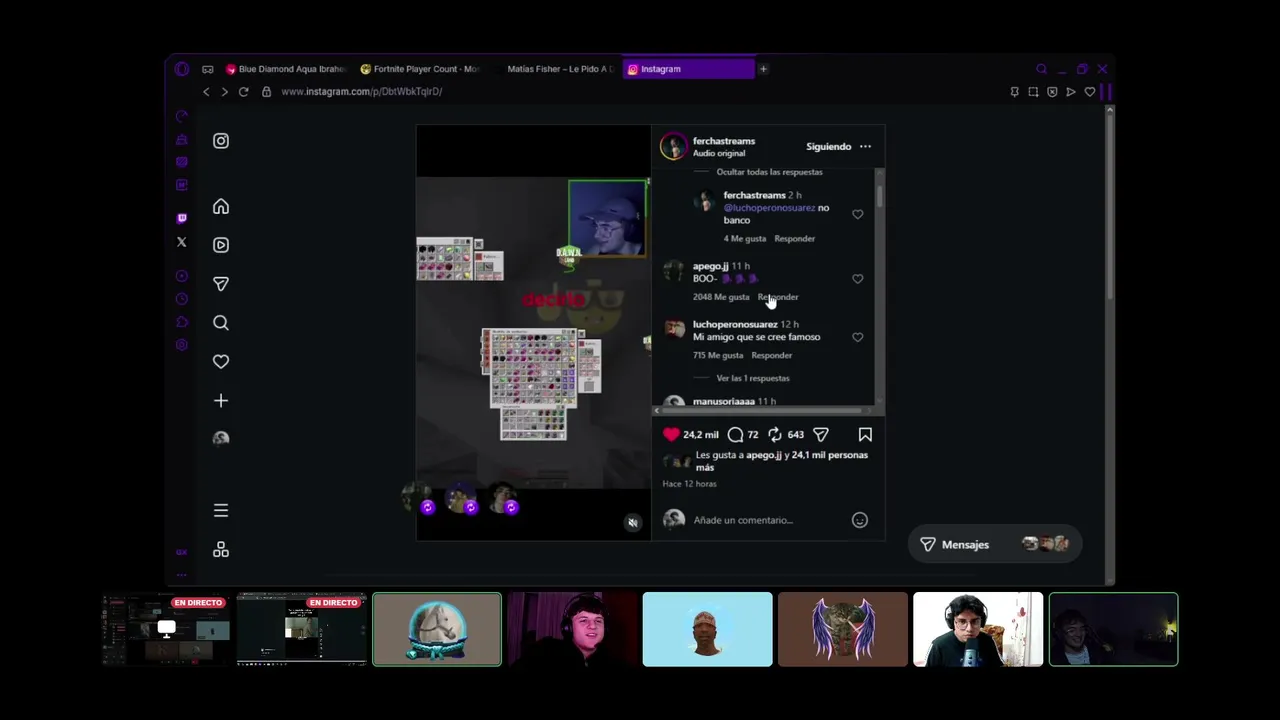Create a new post with plus icon
The width and height of the screenshot is (1280, 720).
[x=221, y=401]
